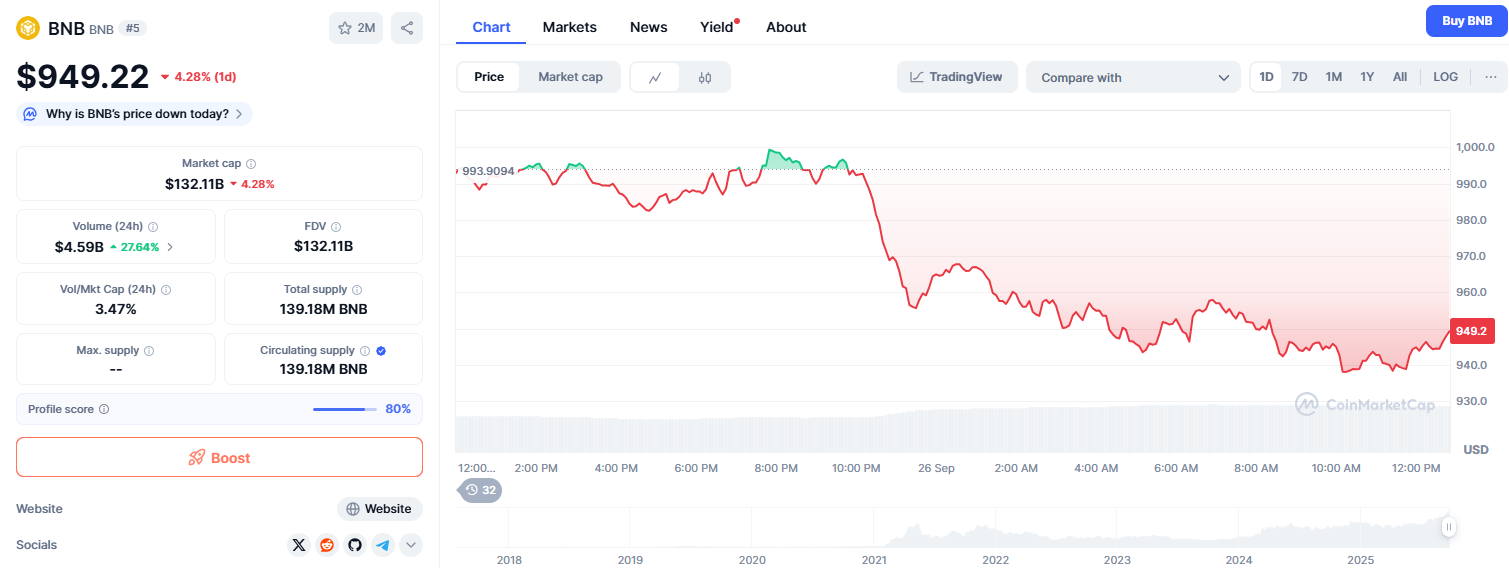Screen dimensions: 1509x568
Task: Set chart range to 1Y
Action: (1367, 77)
